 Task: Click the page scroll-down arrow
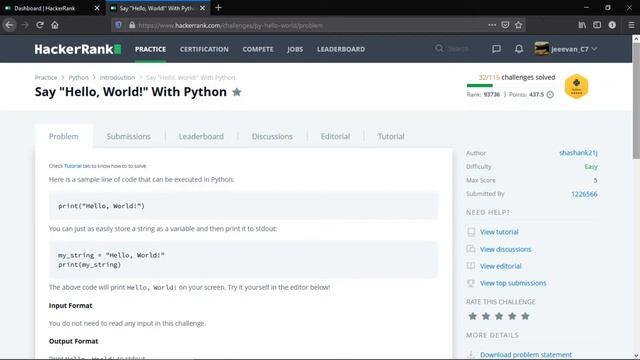point(636,356)
